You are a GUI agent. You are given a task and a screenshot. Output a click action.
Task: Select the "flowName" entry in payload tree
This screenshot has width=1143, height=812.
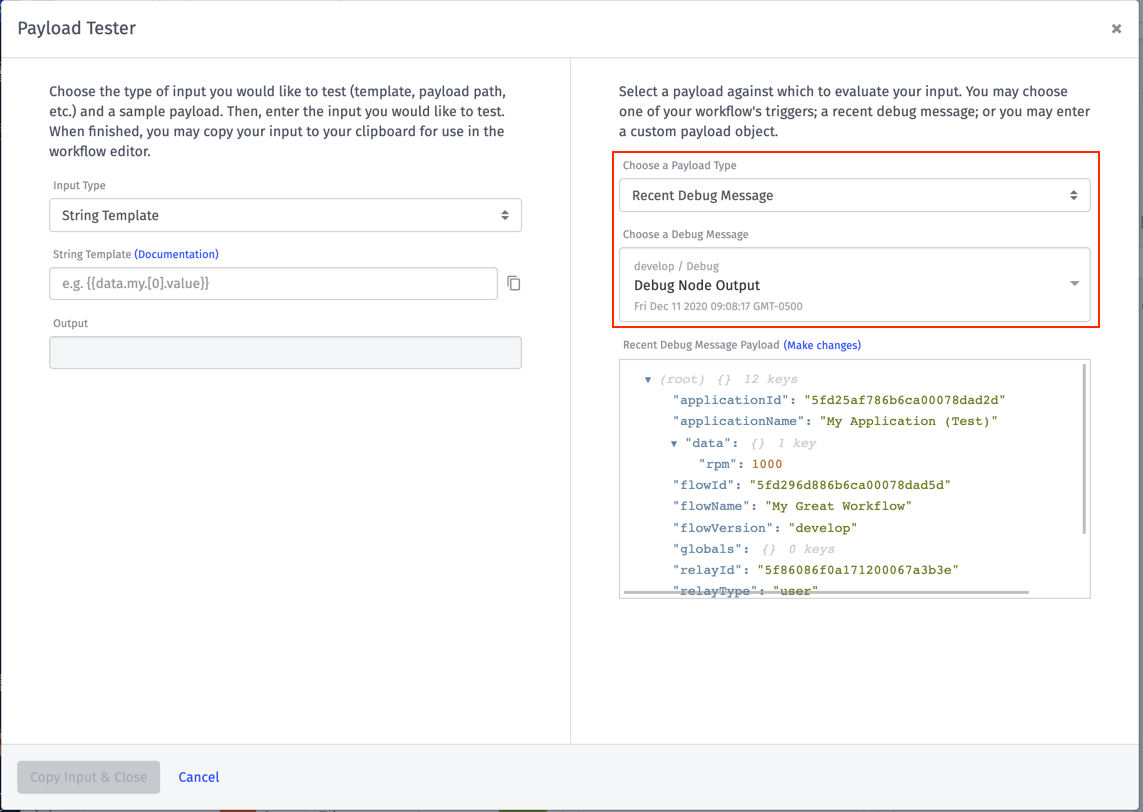[x=792, y=507]
